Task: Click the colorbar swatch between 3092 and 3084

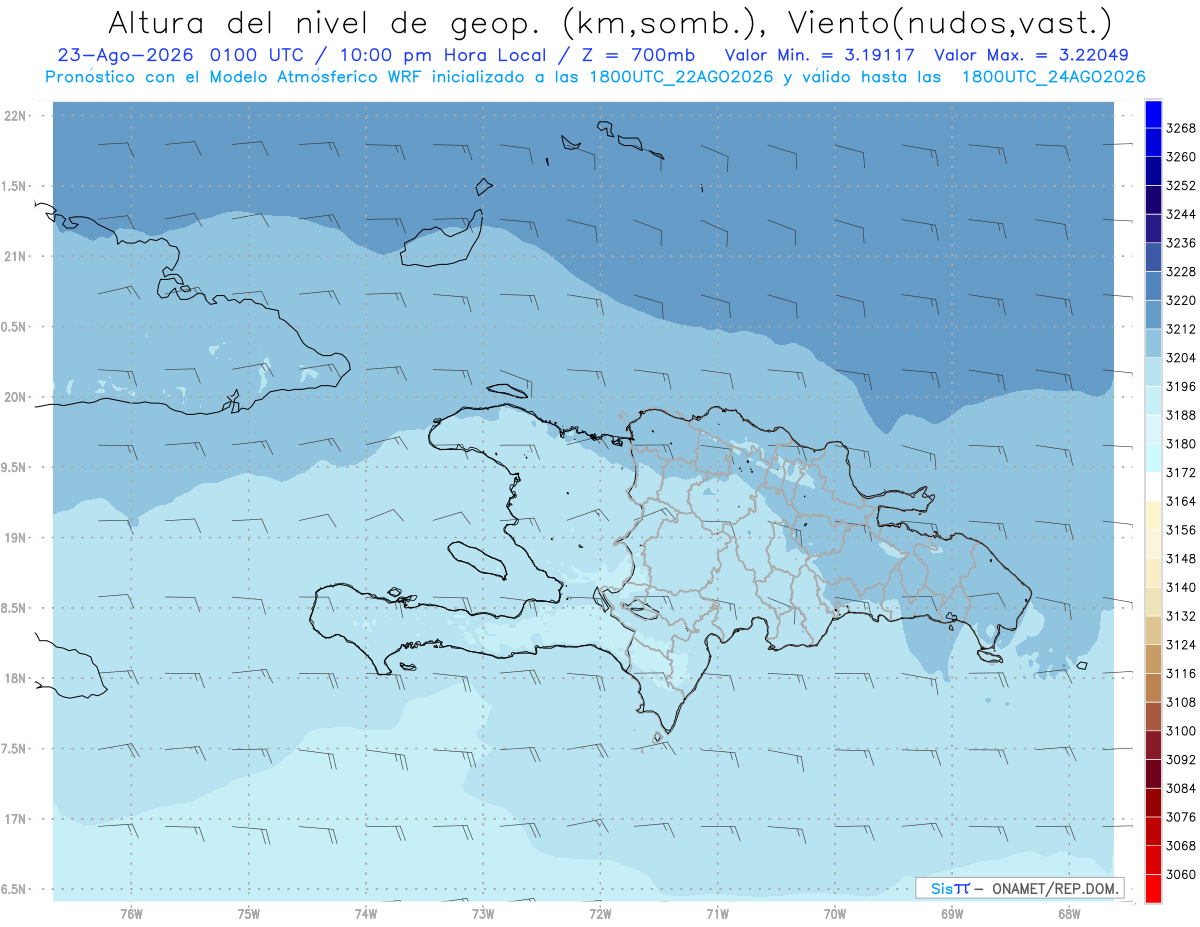Action: (x=1152, y=774)
